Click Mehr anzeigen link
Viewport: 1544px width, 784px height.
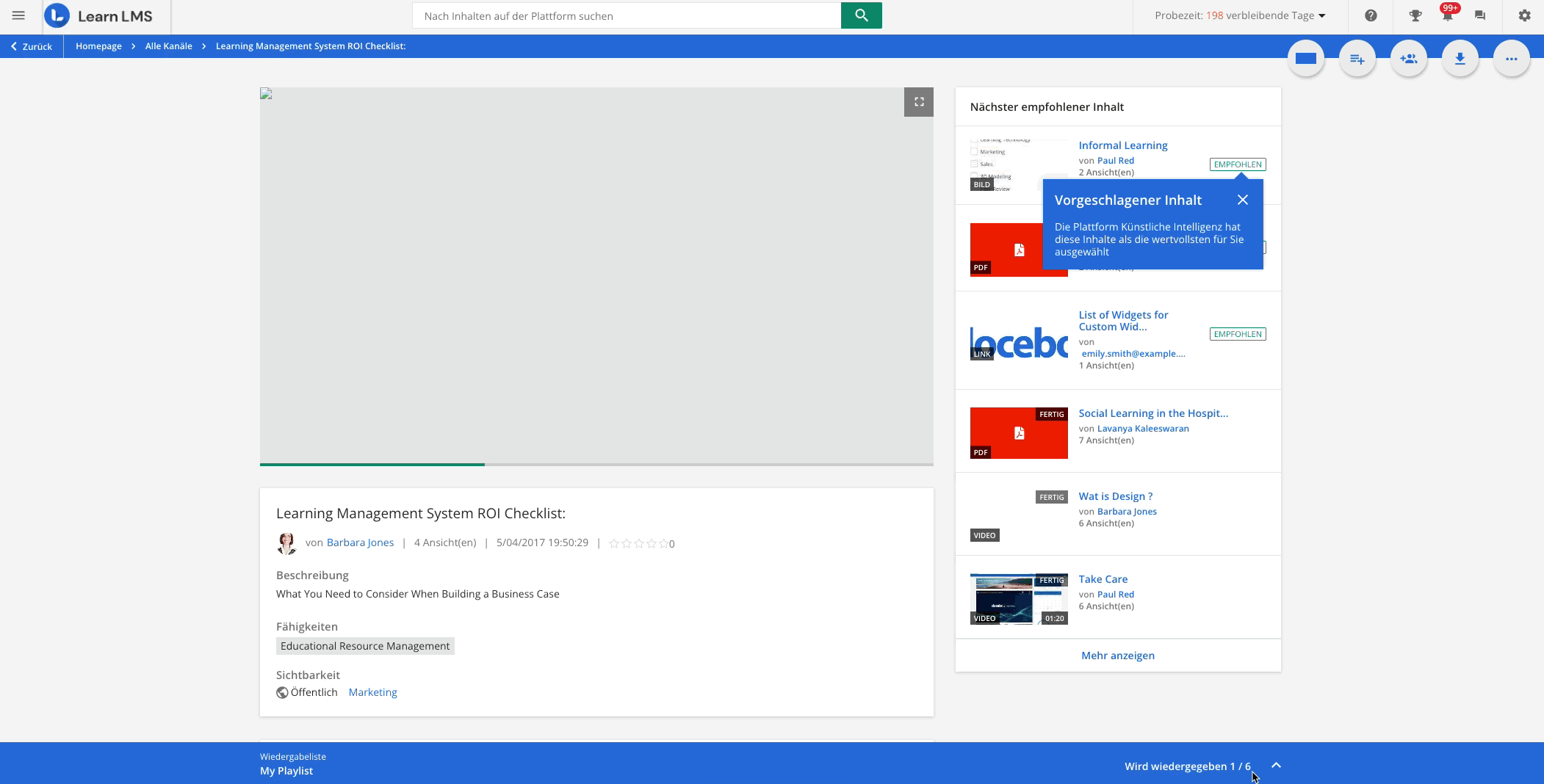pos(1117,656)
